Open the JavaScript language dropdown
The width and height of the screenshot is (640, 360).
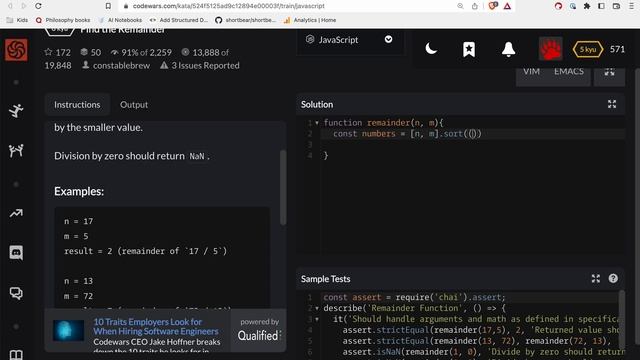(x=350, y=40)
